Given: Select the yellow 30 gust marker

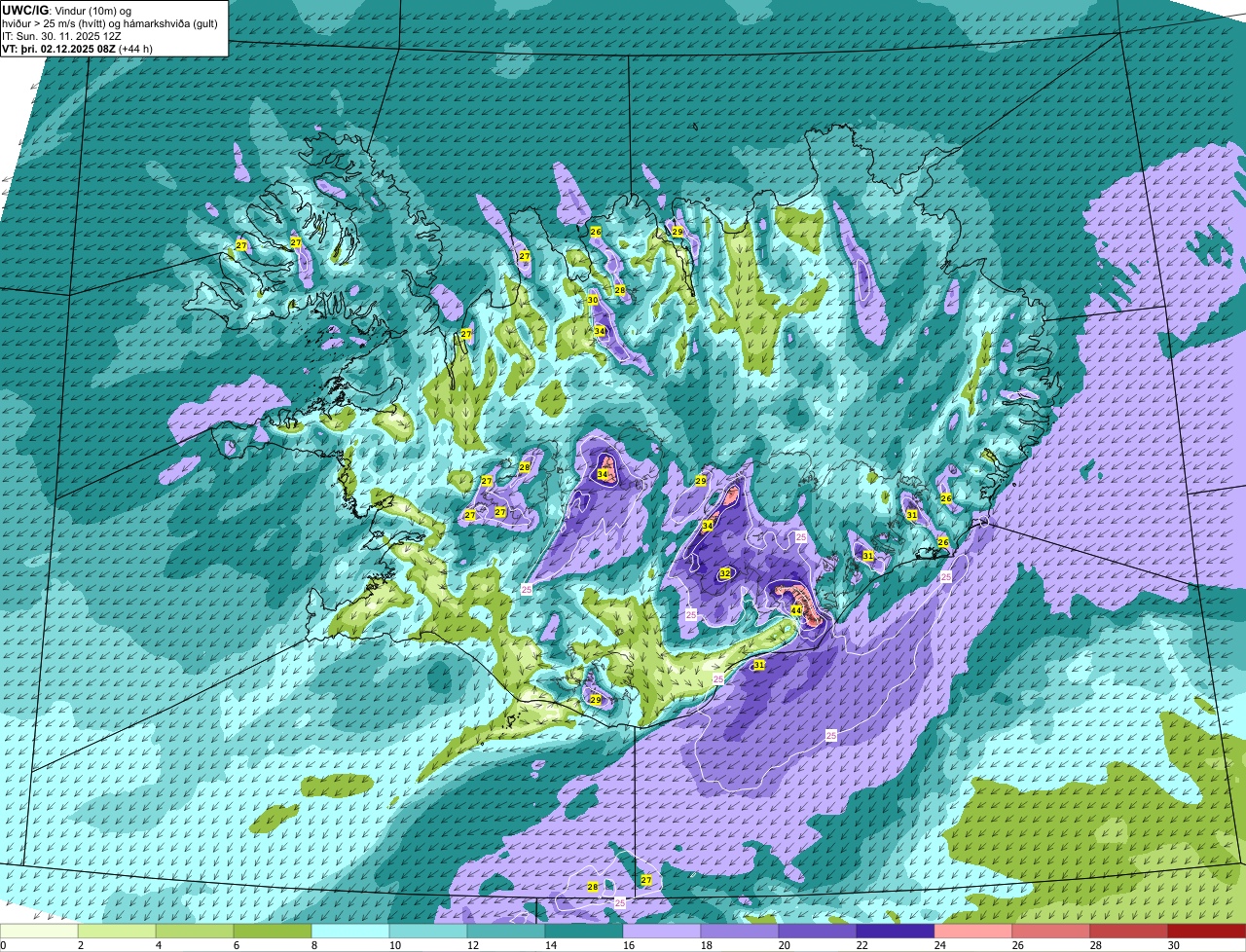Looking at the screenshot, I should tap(593, 300).
